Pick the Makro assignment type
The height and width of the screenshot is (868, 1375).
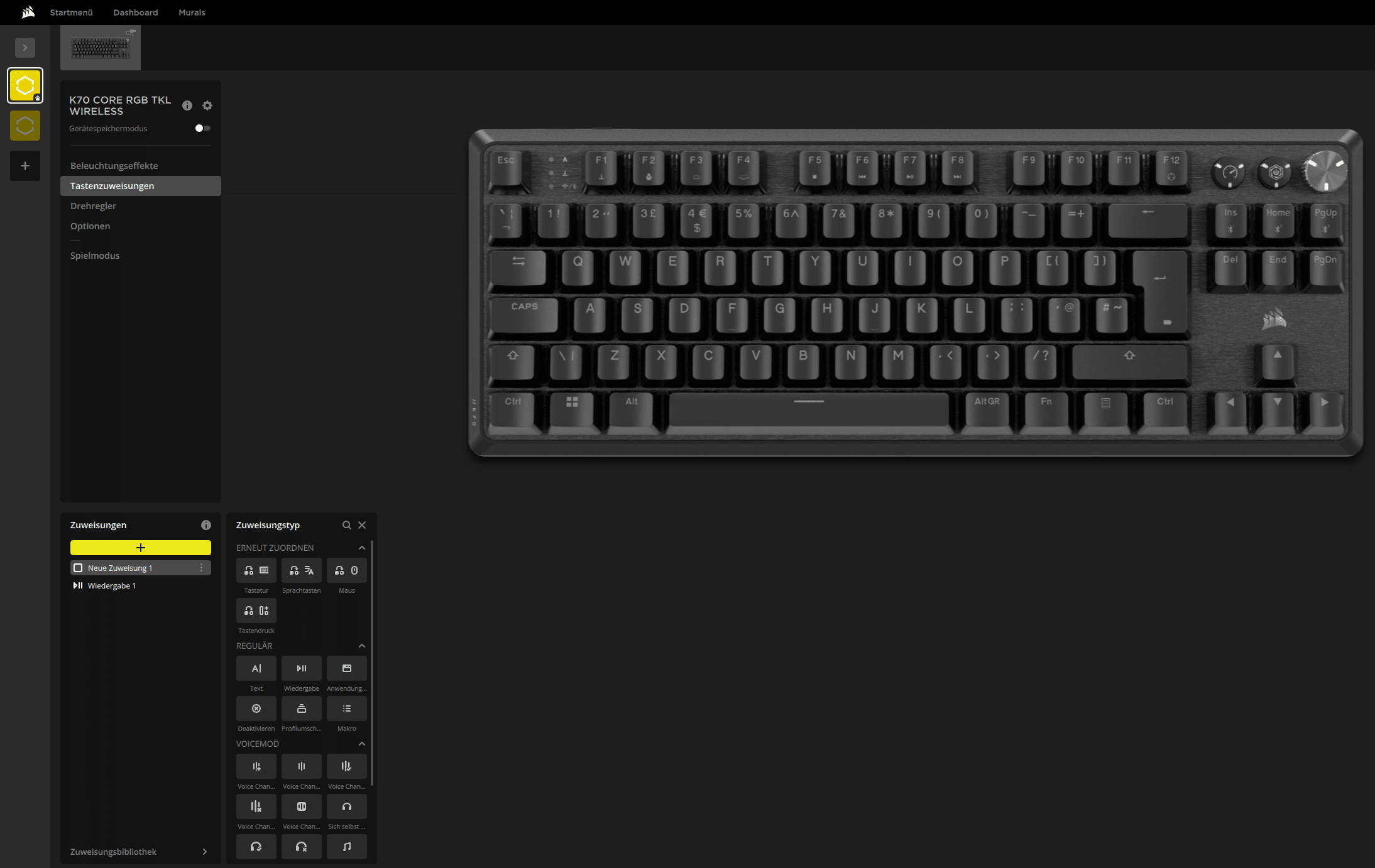point(346,708)
